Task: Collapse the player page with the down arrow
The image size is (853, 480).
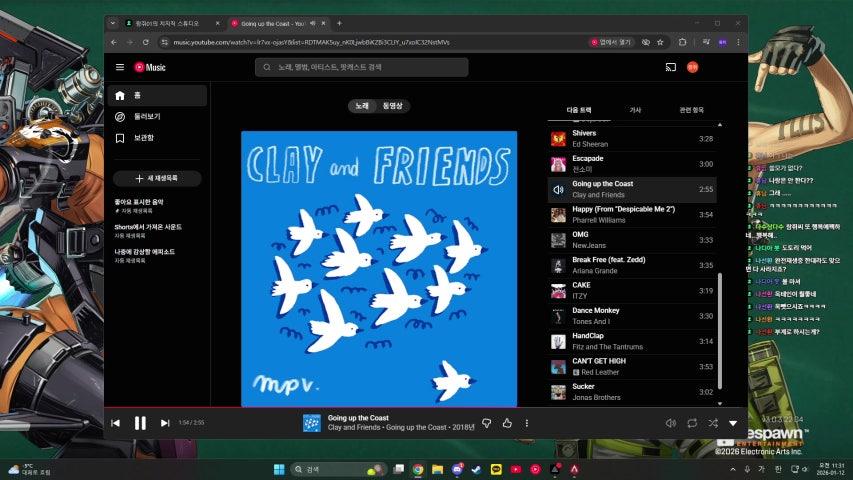Action: click(733, 423)
